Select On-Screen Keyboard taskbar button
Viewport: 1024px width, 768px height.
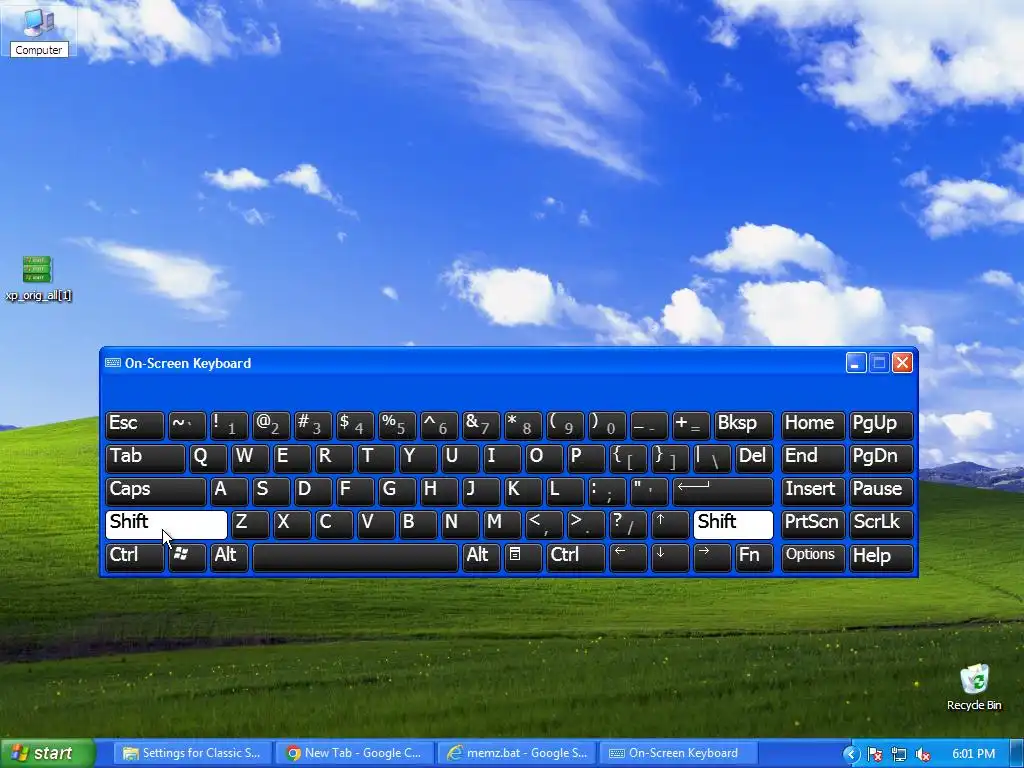679,753
